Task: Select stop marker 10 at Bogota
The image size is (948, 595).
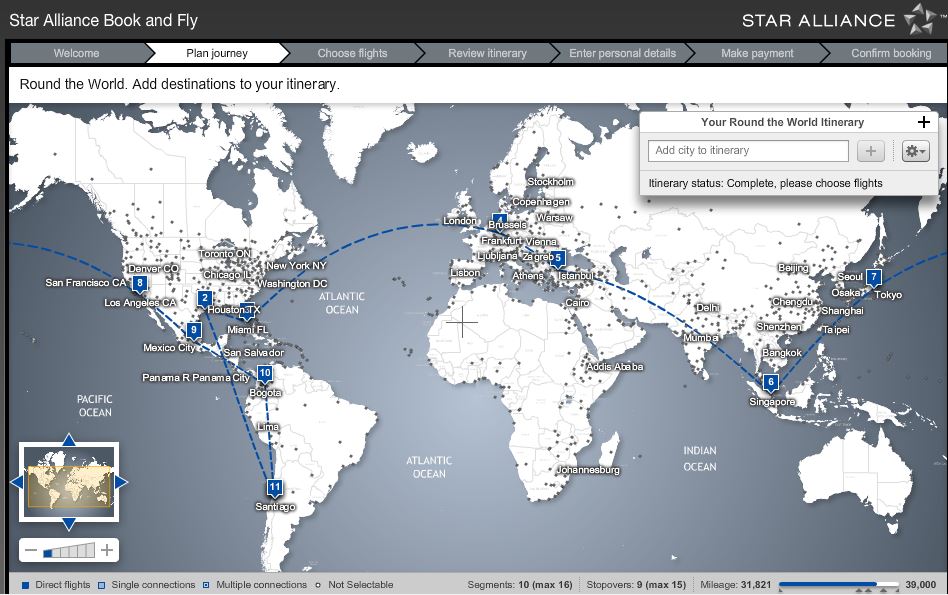Action: (x=264, y=373)
